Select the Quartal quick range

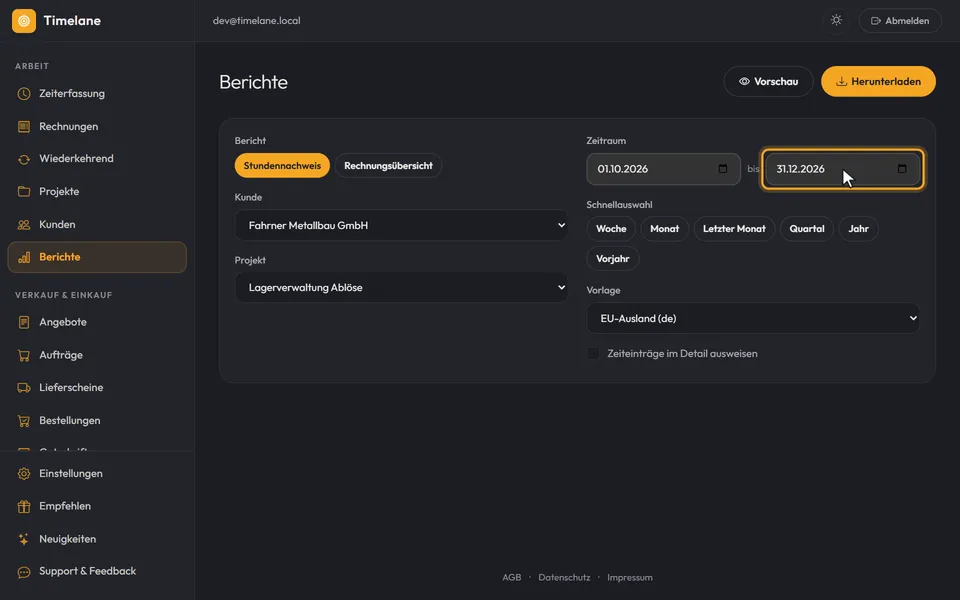807,229
